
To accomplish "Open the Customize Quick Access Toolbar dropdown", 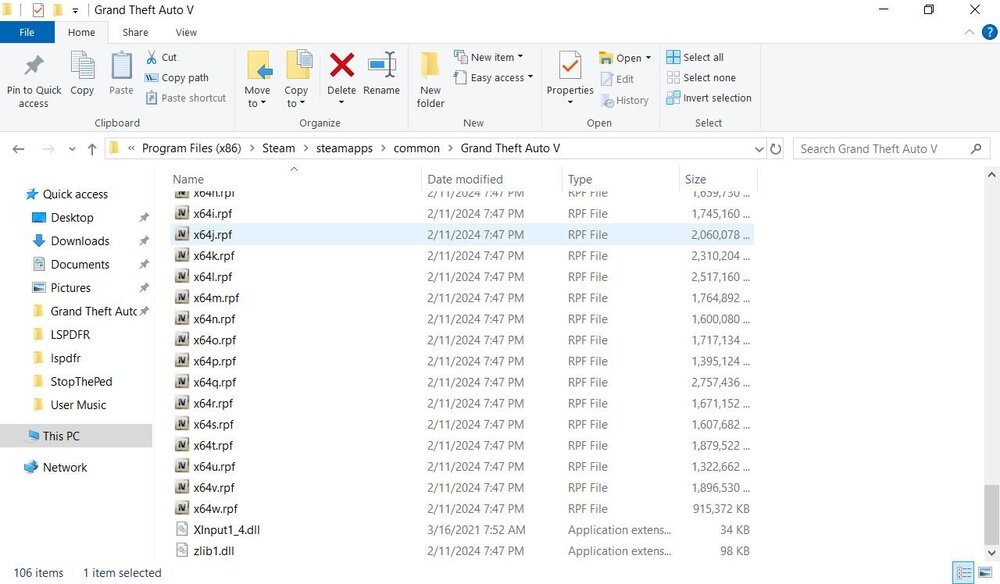I will (75, 10).
